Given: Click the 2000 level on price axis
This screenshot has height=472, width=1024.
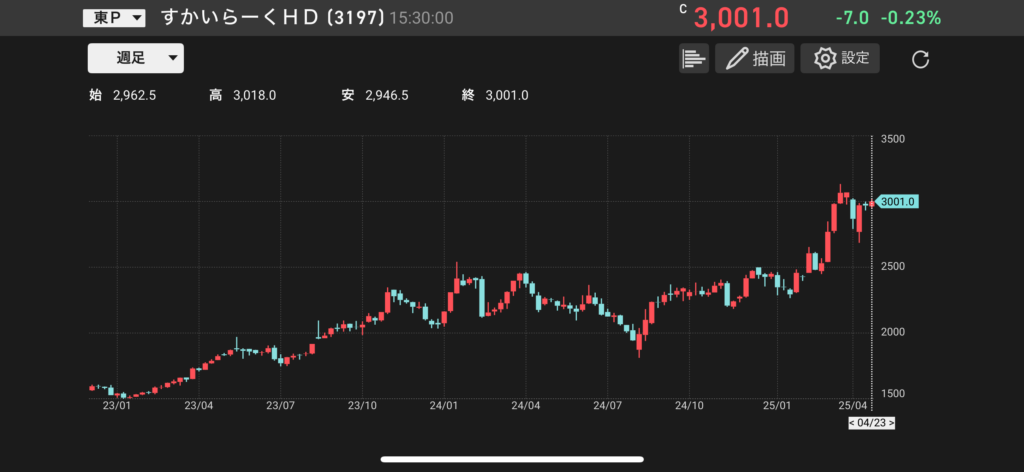Looking at the screenshot, I should pos(895,332).
